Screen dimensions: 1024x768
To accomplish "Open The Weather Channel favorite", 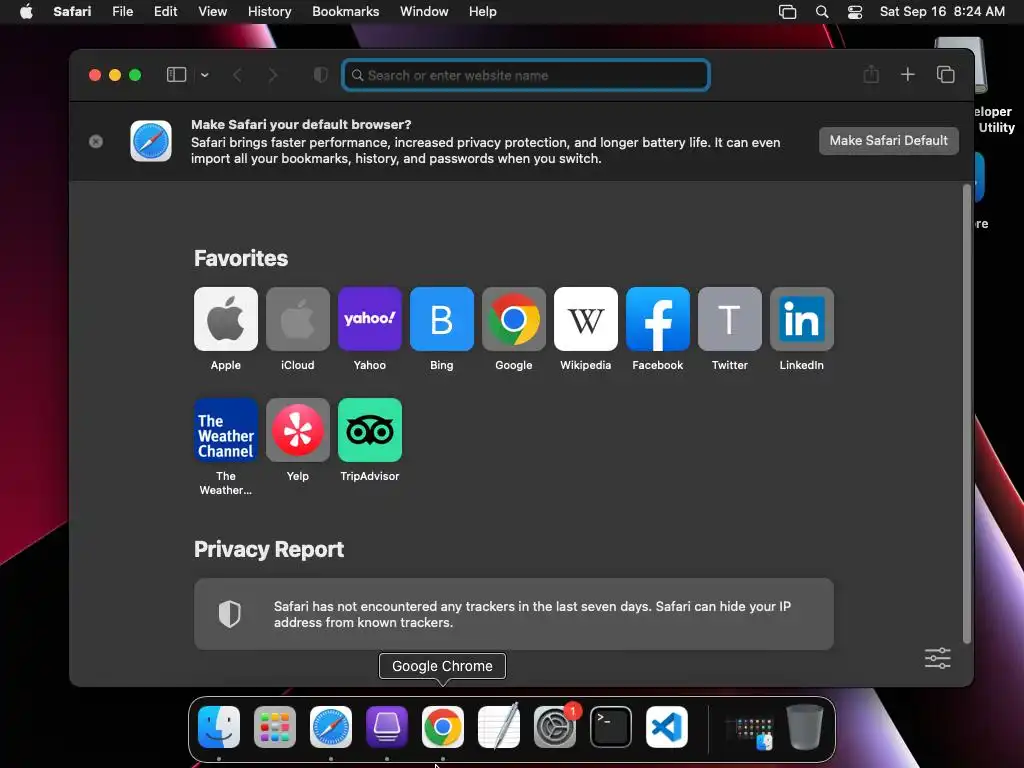I will pyautogui.click(x=225, y=430).
